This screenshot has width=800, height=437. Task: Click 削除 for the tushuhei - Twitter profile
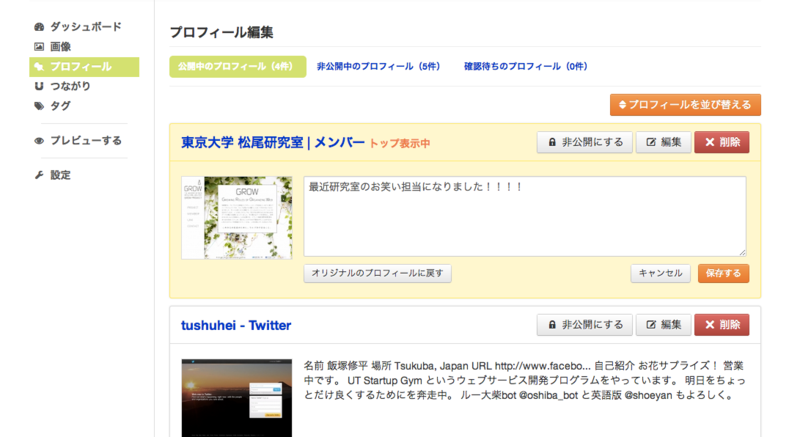pos(722,325)
